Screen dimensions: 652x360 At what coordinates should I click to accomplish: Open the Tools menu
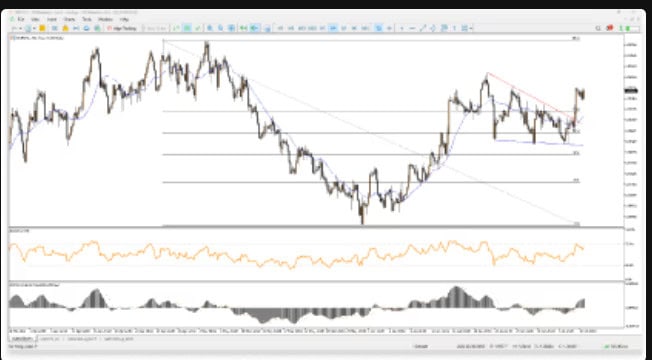(x=86, y=19)
